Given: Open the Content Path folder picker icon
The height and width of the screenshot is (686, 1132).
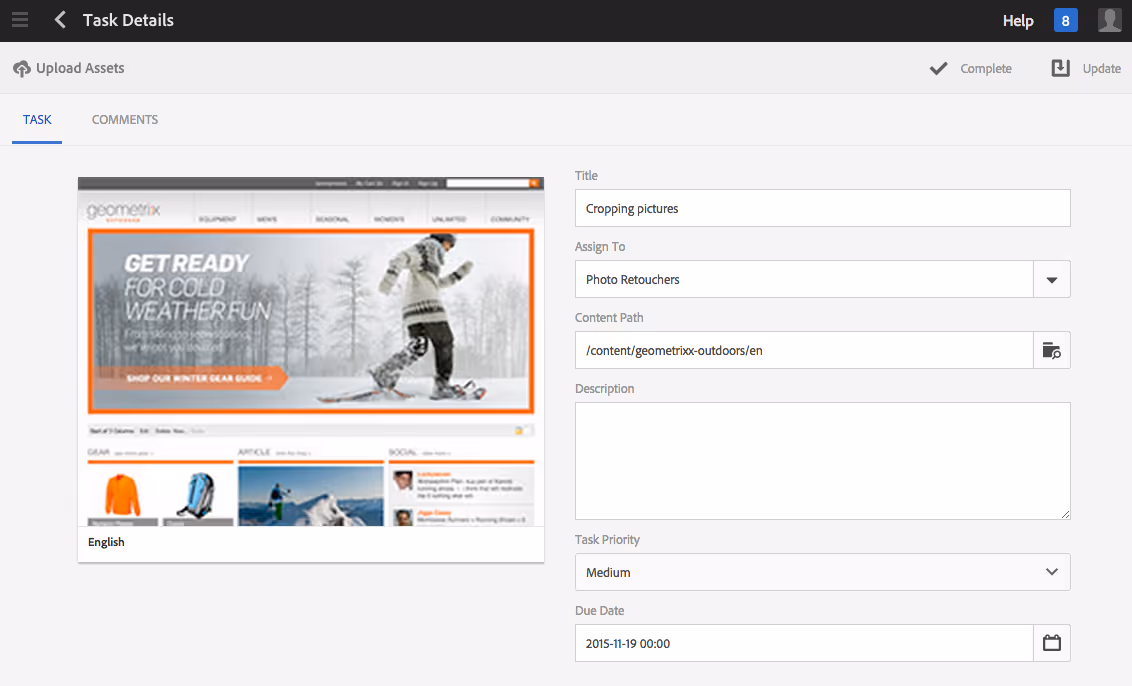Looking at the screenshot, I should pos(1051,350).
